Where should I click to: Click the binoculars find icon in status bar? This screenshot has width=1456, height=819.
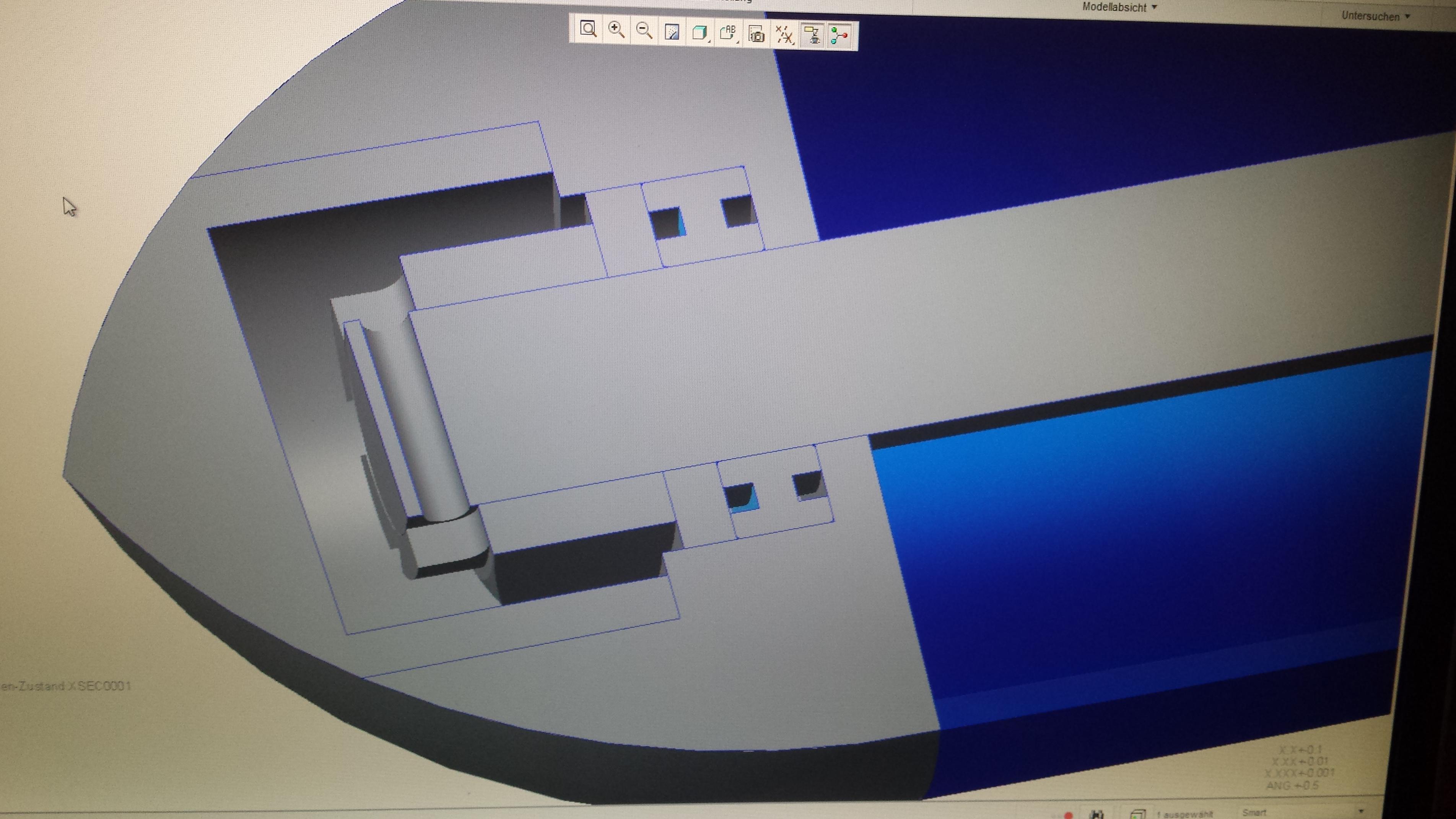tap(1096, 814)
